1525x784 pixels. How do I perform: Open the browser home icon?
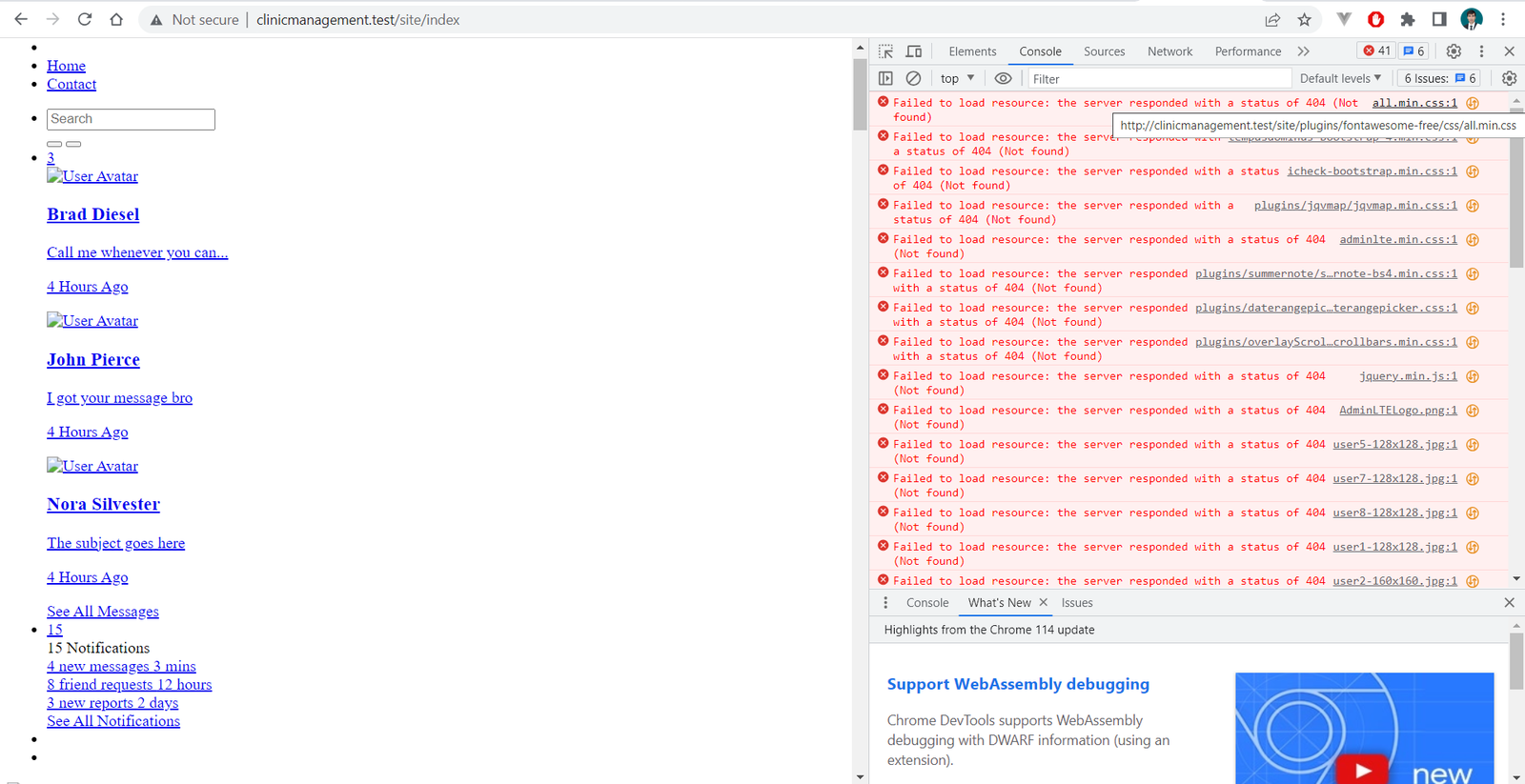click(x=116, y=19)
